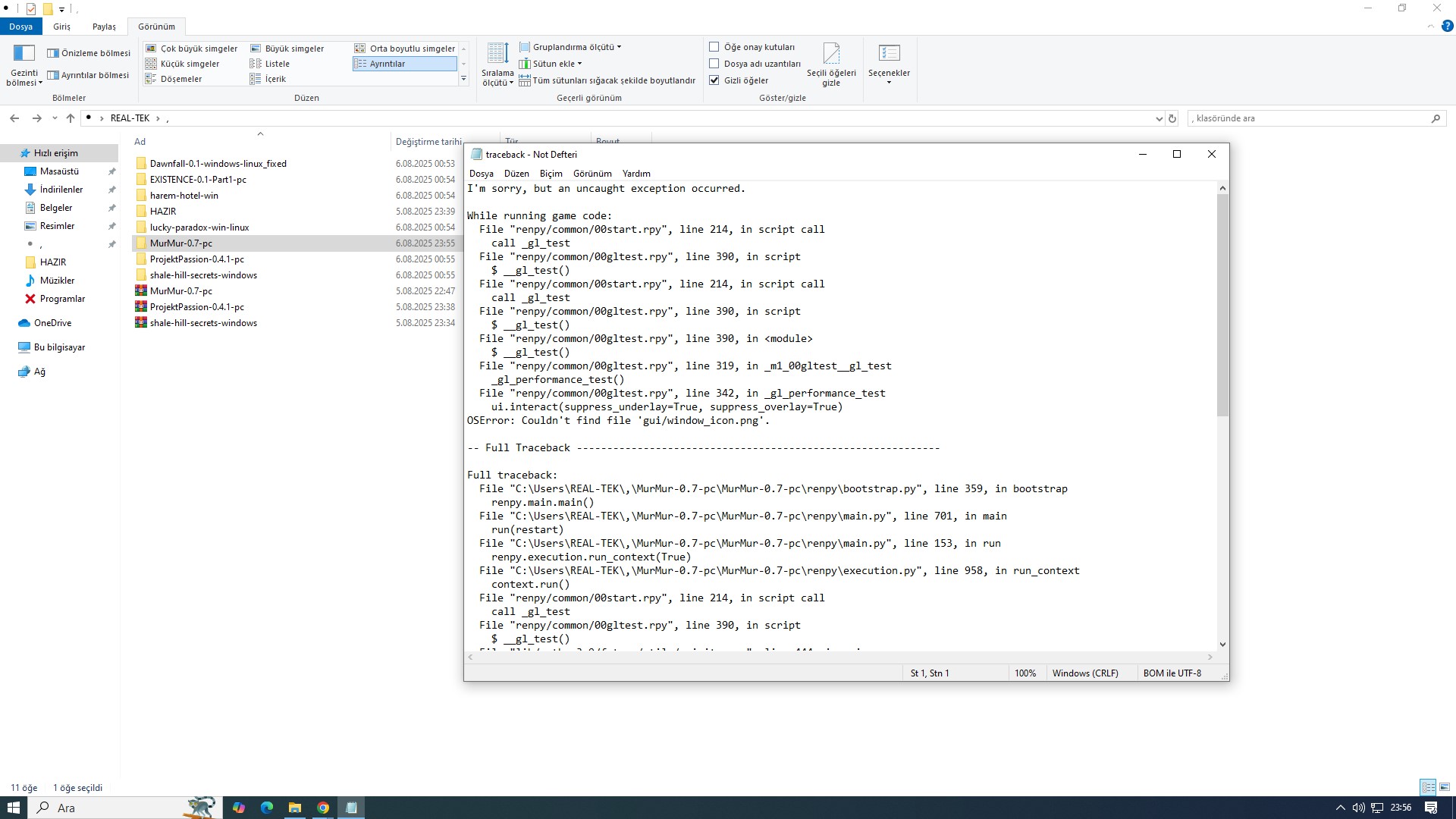
Task: Click the taskbar Ara search box
Action: click(x=126, y=808)
